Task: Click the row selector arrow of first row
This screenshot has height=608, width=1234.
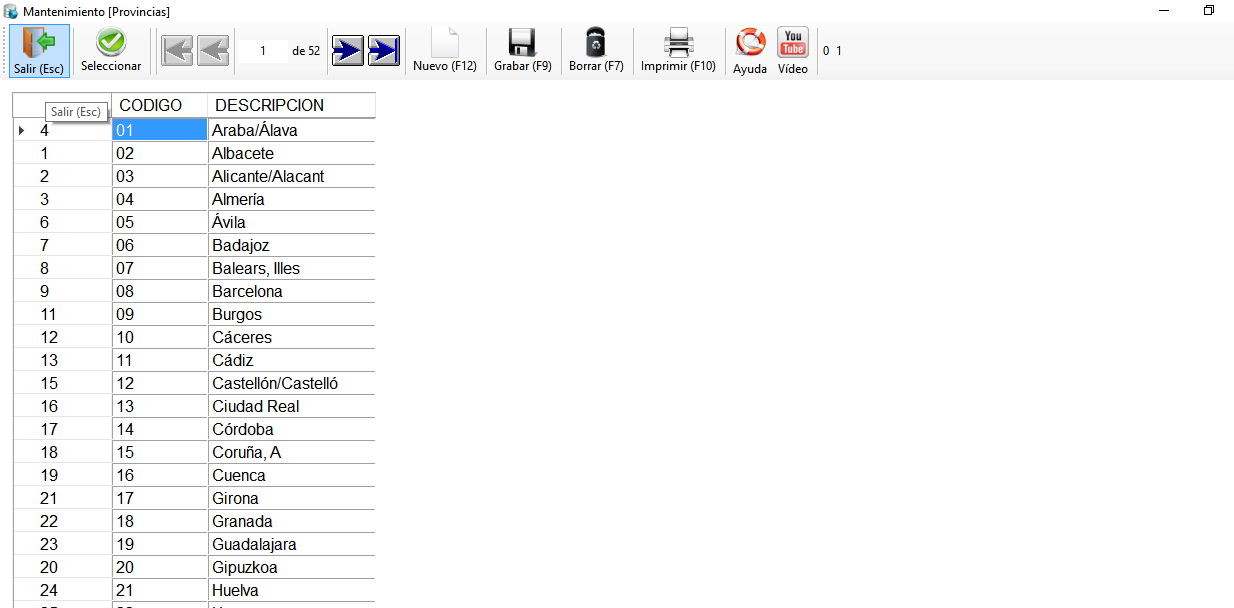Action: pos(22,130)
